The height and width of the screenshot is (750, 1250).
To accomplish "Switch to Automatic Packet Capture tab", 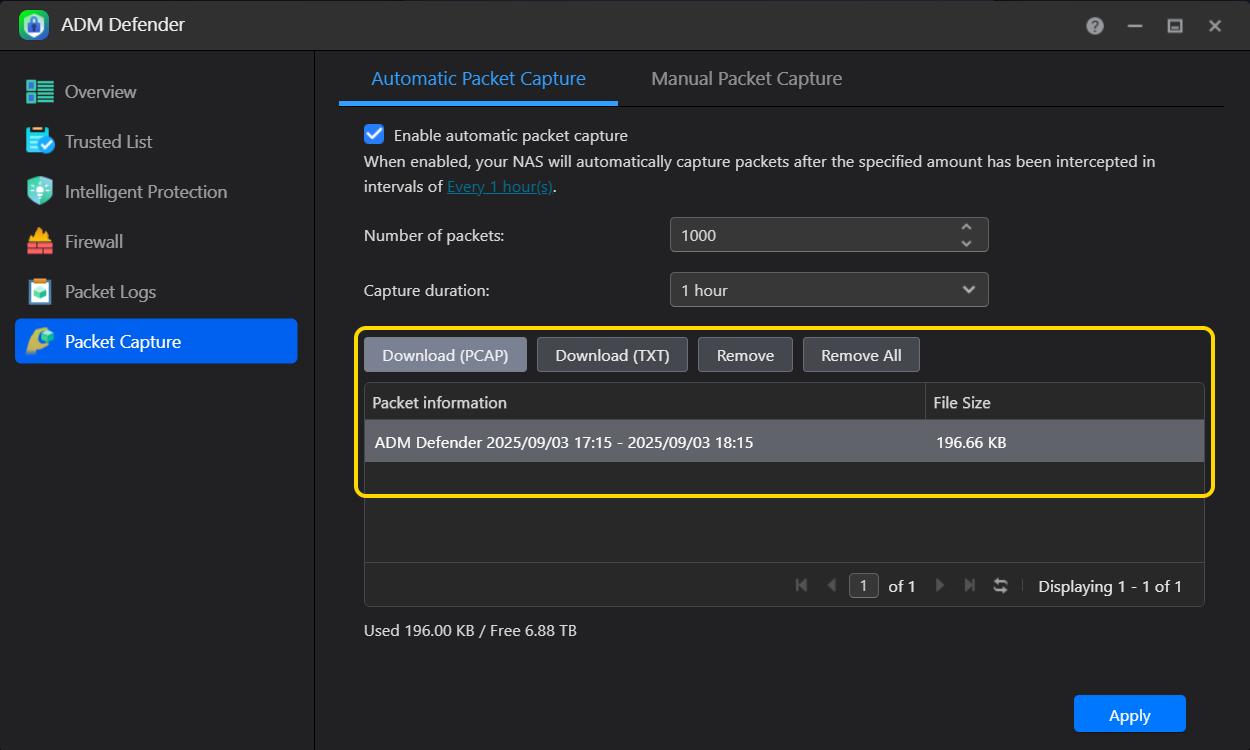I will click(x=478, y=79).
